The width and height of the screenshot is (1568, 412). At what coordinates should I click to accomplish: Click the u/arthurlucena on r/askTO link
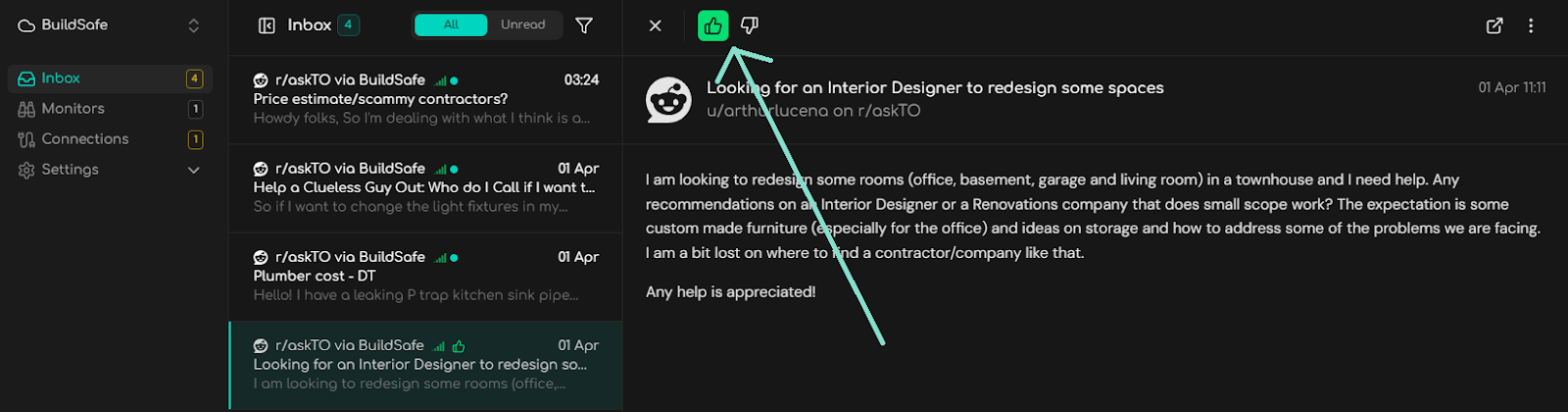813,111
